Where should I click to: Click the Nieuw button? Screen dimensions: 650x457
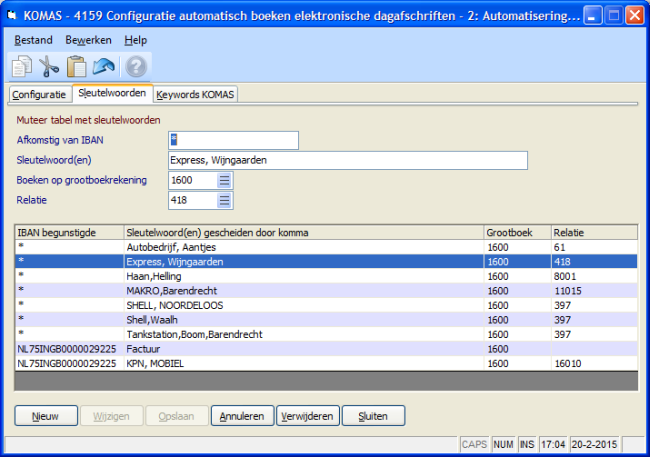pyautogui.click(x=46, y=416)
